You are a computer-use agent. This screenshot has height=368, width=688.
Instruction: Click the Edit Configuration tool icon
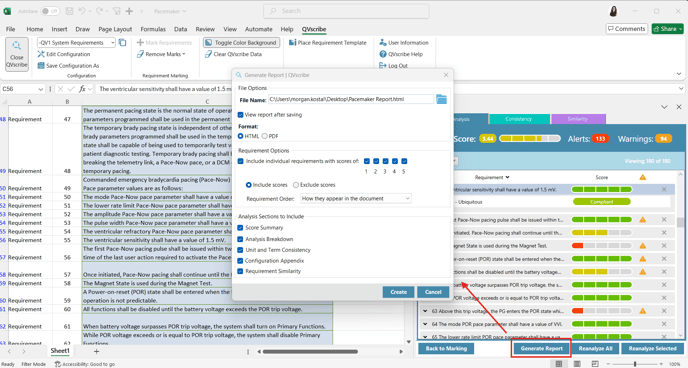(41, 54)
